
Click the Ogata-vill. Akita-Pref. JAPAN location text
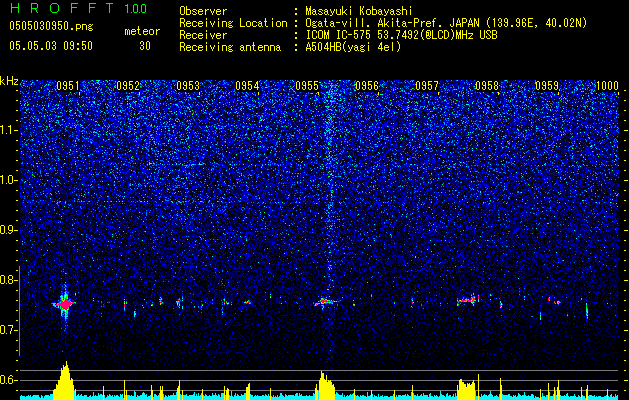(446, 23)
